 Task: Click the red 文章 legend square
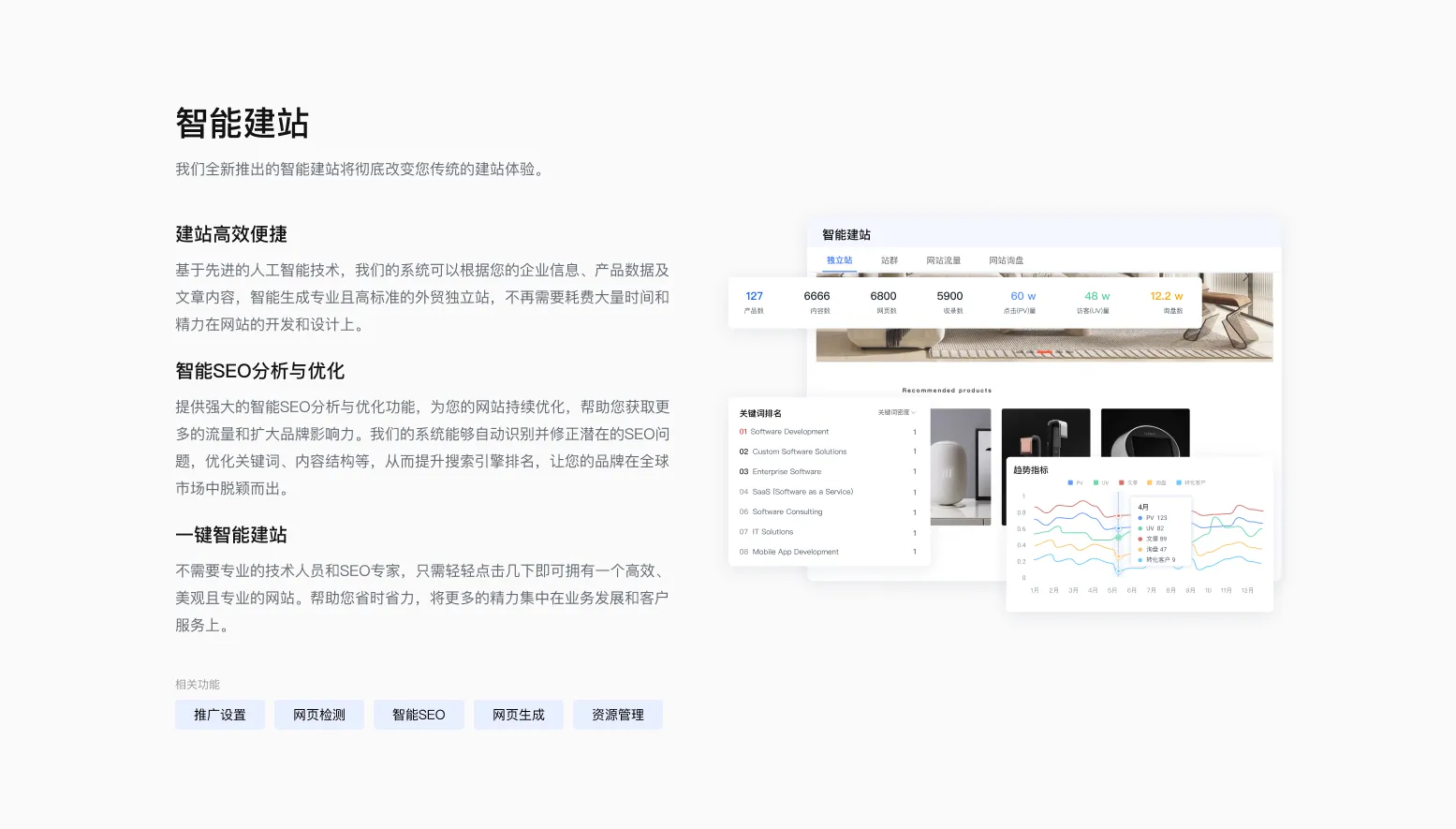pyautogui.click(x=1122, y=482)
